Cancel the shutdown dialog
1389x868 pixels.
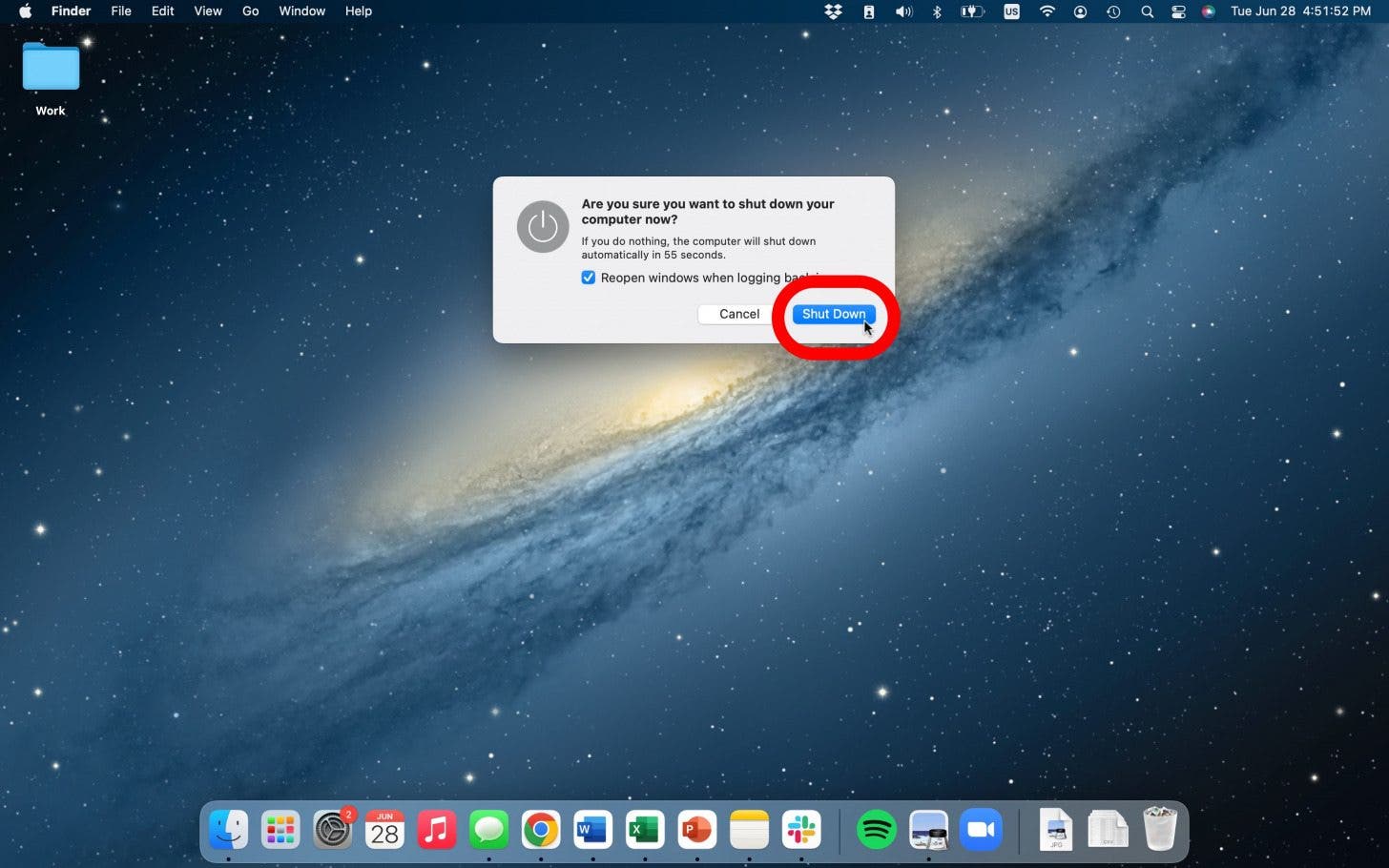point(738,314)
